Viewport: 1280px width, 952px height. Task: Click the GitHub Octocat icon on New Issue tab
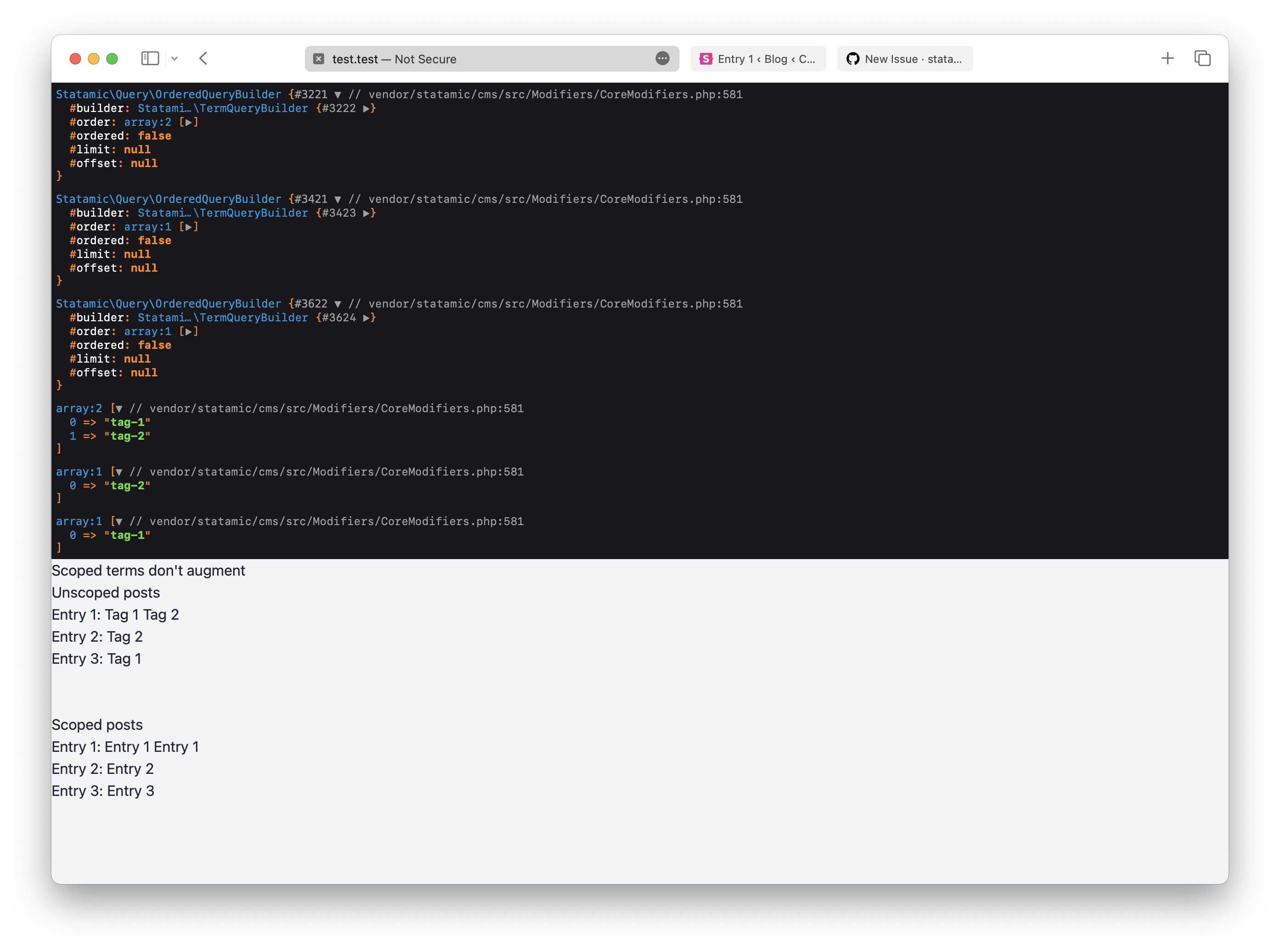[853, 59]
